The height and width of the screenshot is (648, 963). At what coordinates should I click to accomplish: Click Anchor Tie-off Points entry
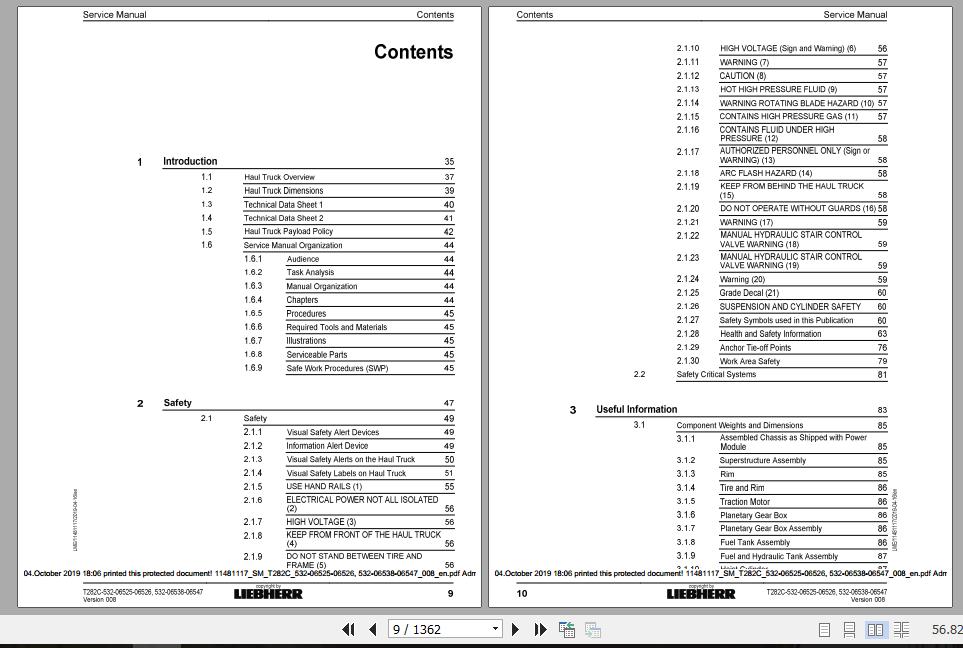[x=755, y=348]
